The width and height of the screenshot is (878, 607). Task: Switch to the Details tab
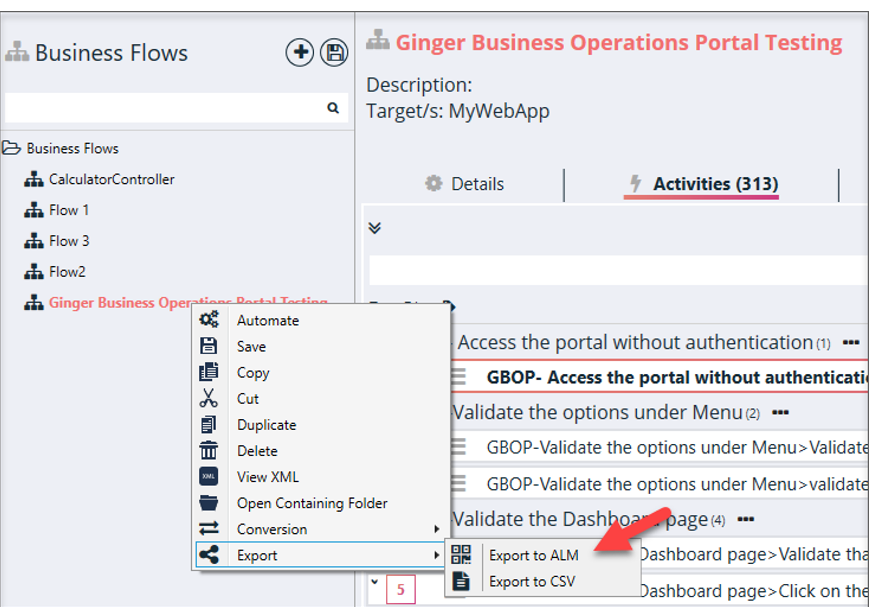tap(465, 184)
